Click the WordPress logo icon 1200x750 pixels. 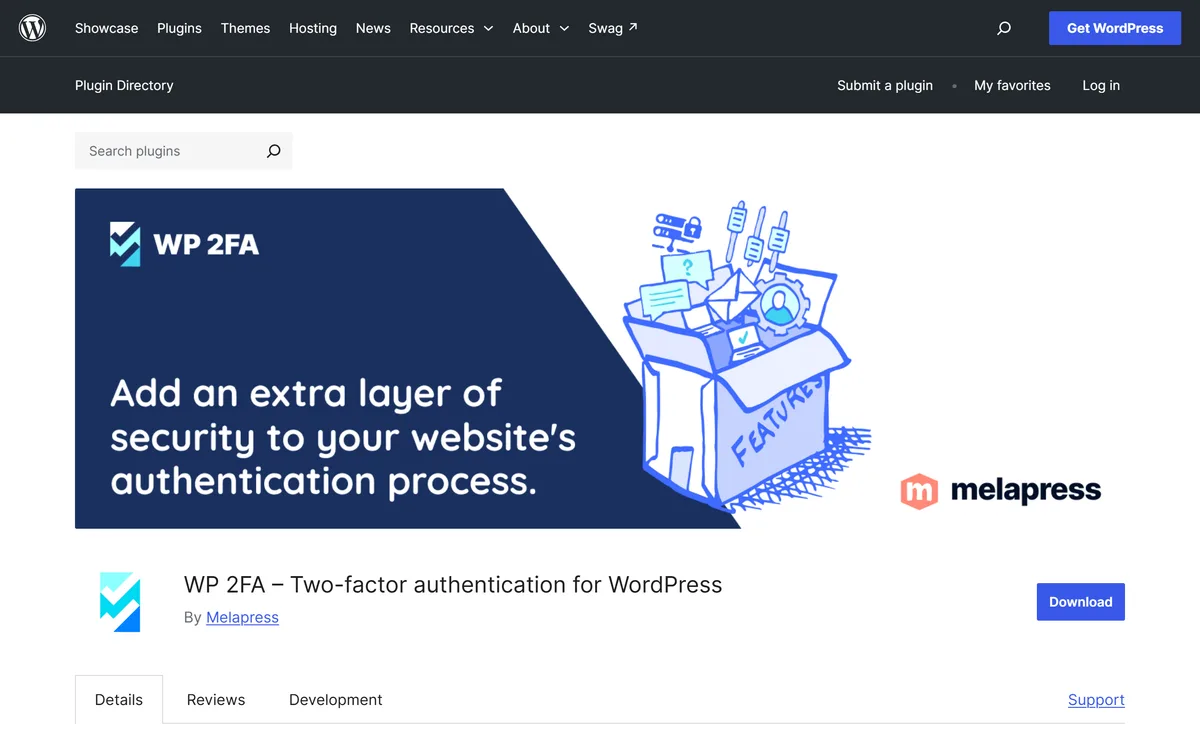32,28
